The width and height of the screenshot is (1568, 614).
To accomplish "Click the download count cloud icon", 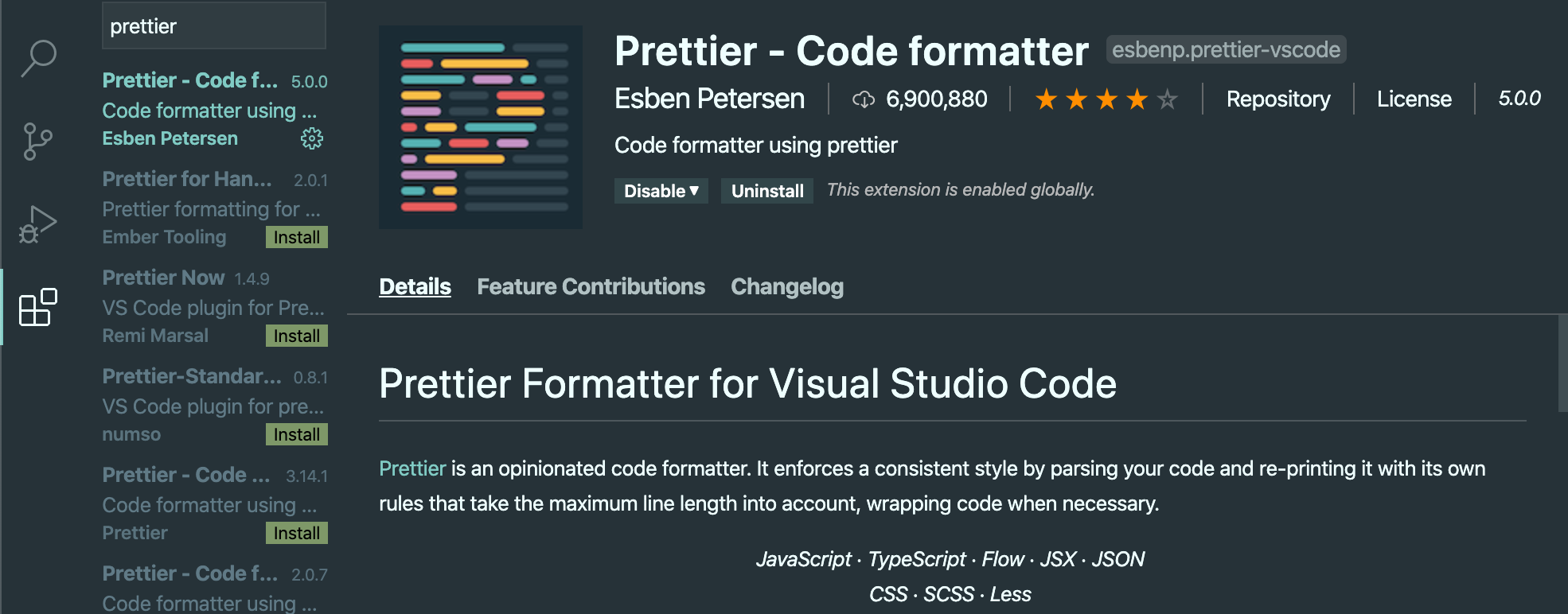I will point(863,99).
